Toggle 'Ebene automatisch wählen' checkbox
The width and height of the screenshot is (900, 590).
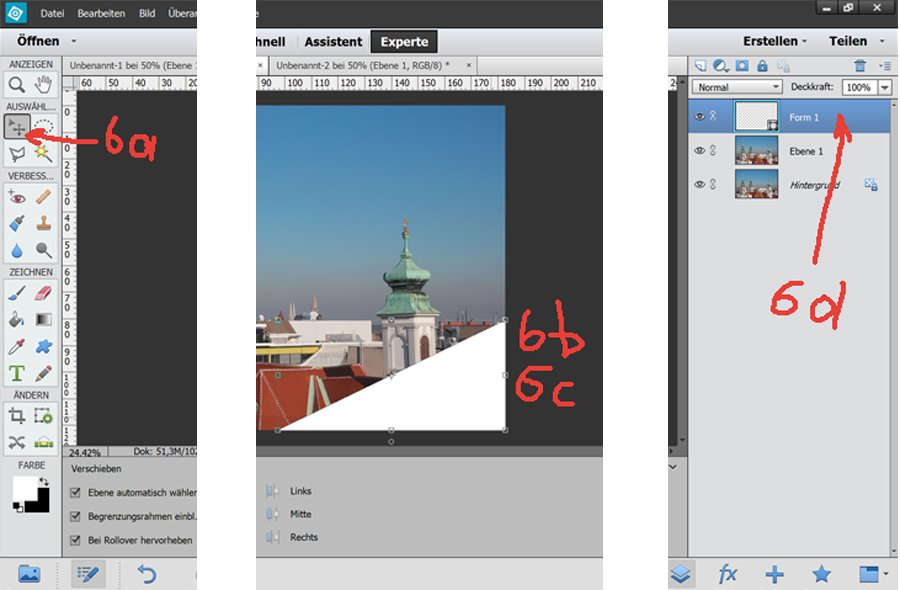[x=76, y=493]
